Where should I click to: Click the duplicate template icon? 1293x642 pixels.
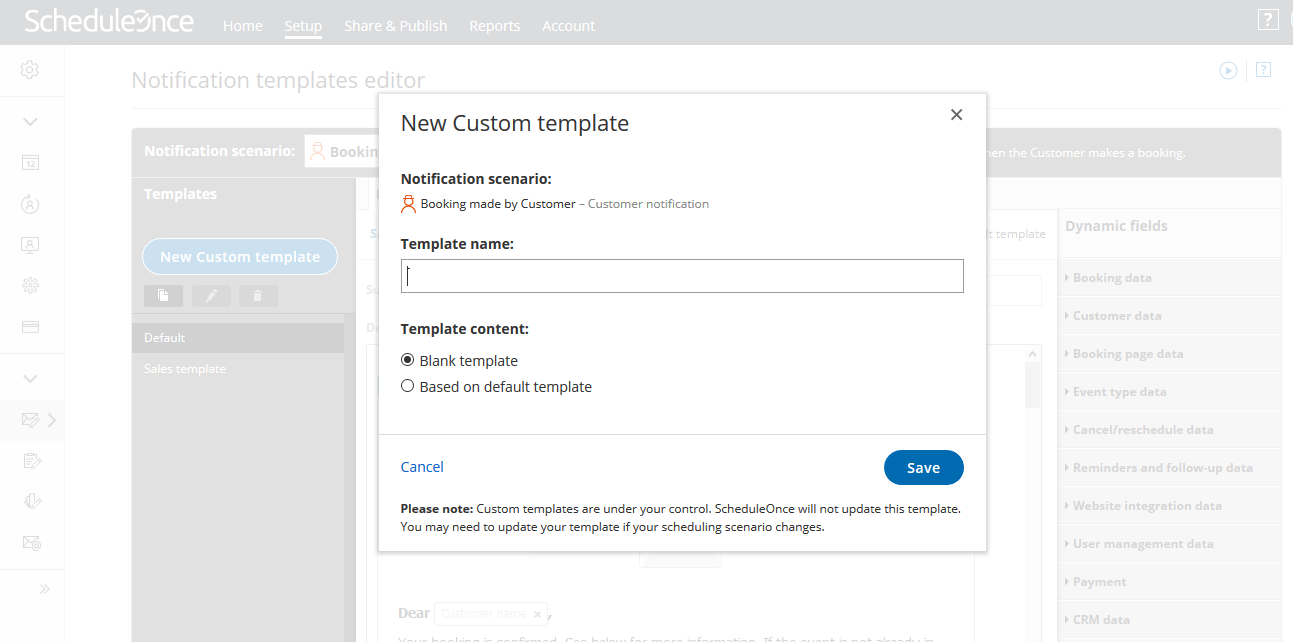(163, 296)
